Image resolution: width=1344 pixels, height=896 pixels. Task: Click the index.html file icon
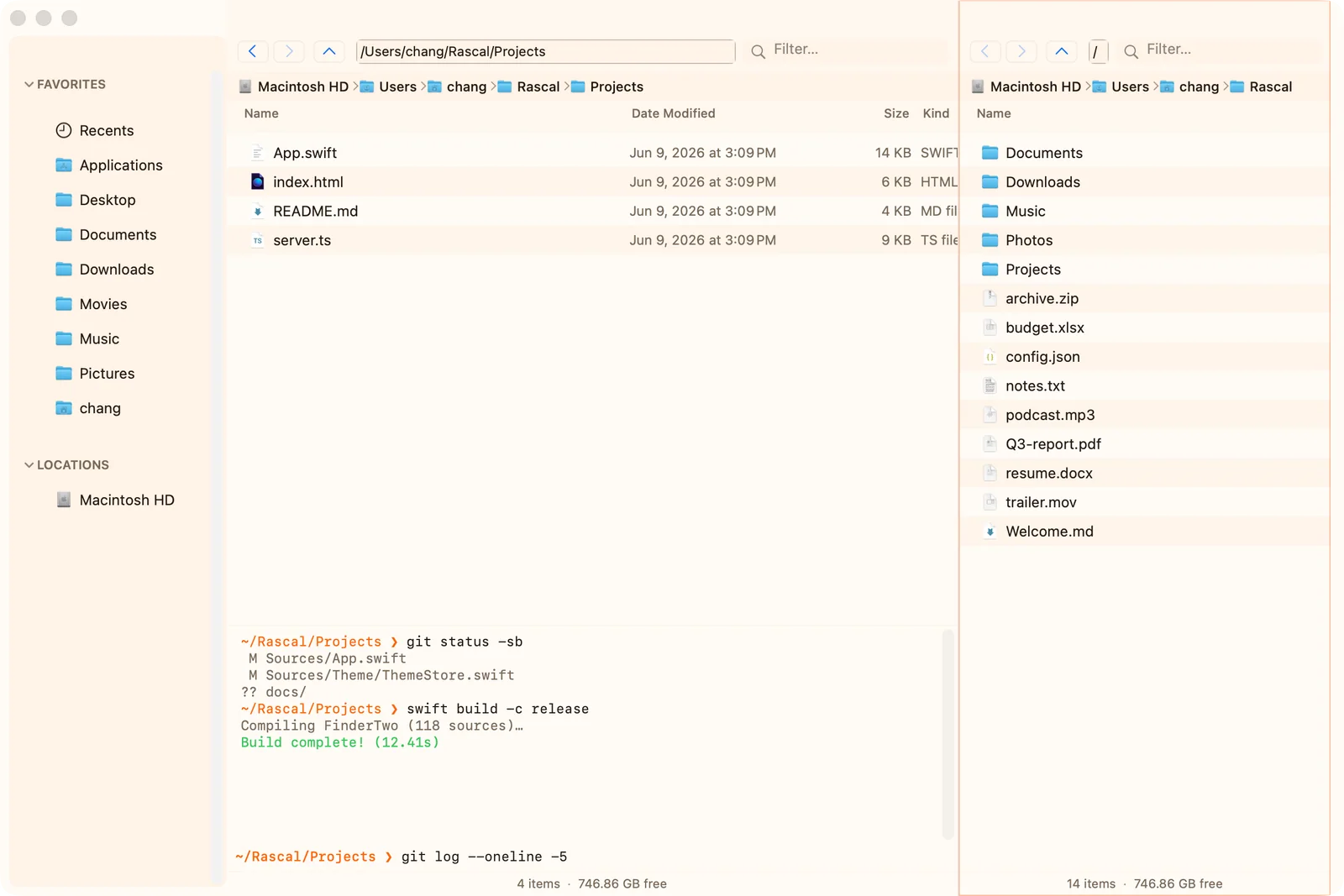coord(257,181)
